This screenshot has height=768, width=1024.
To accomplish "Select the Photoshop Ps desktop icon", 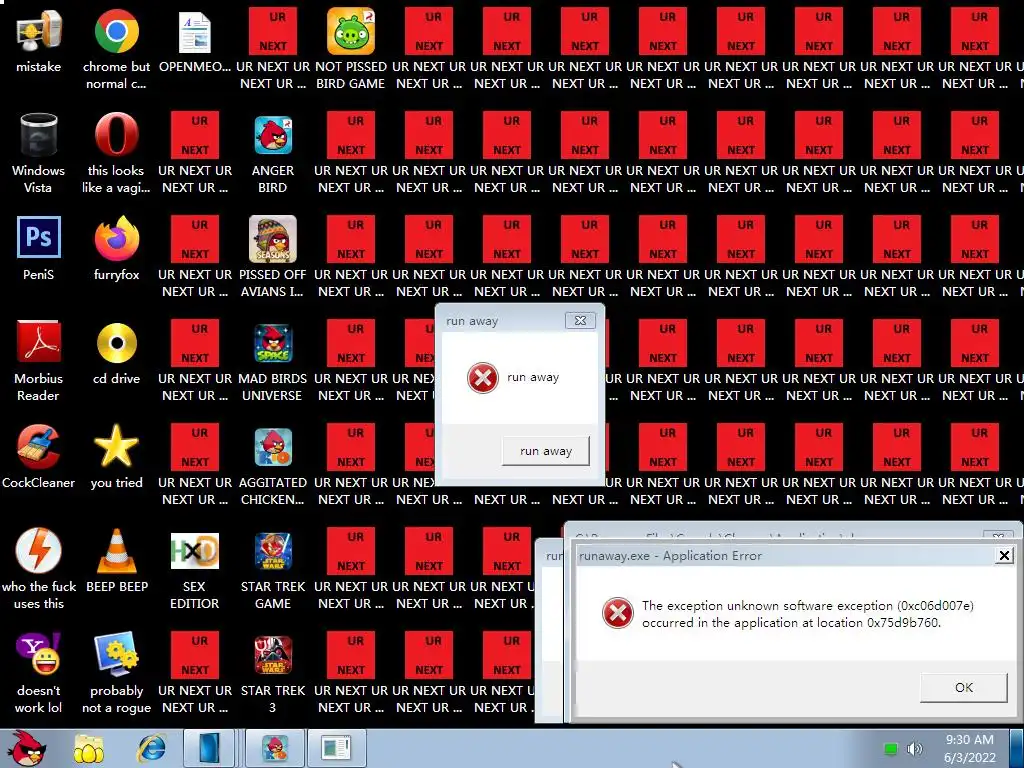I will tap(39, 237).
